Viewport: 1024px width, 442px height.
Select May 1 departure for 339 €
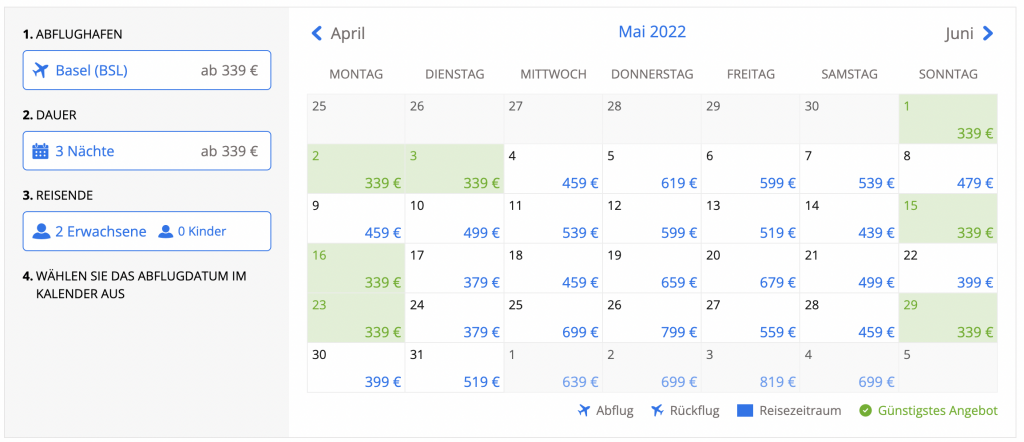click(x=947, y=119)
